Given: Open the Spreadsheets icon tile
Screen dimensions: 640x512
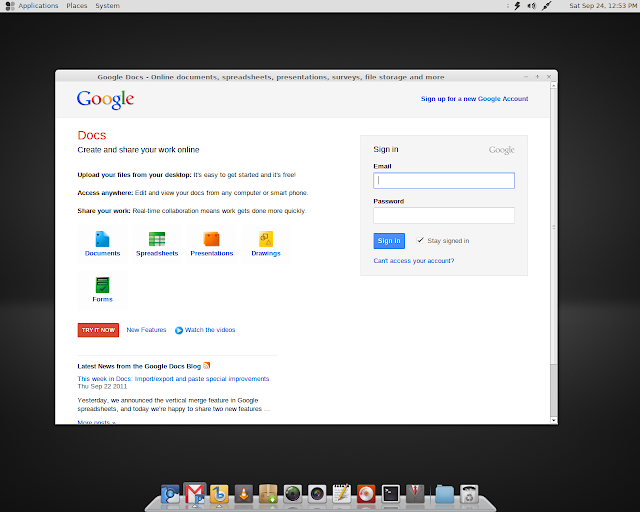Looking at the screenshot, I should [157, 244].
